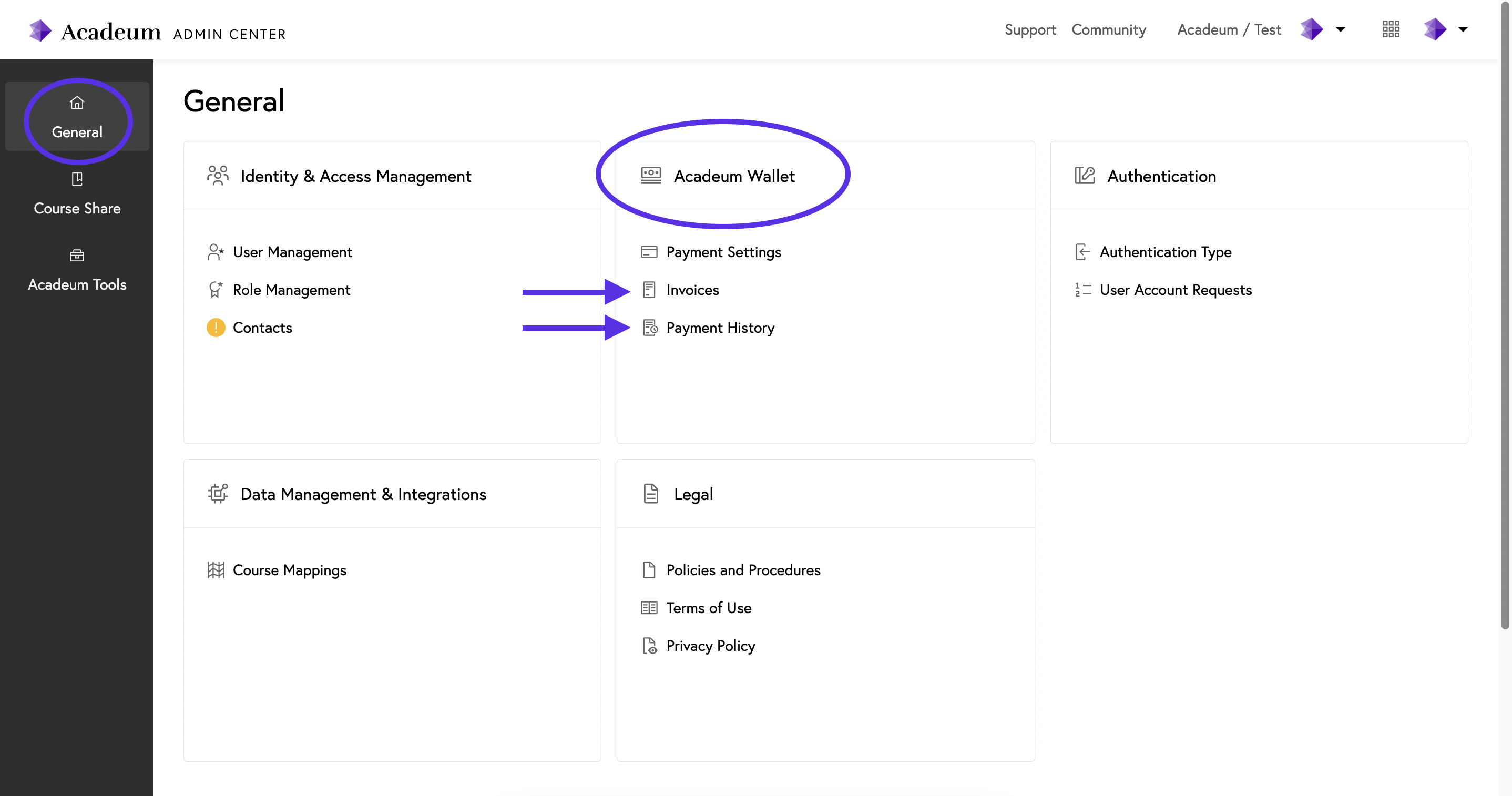Click the Payment History clock-document icon
The height and width of the screenshot is (796, 1512).
650,328
